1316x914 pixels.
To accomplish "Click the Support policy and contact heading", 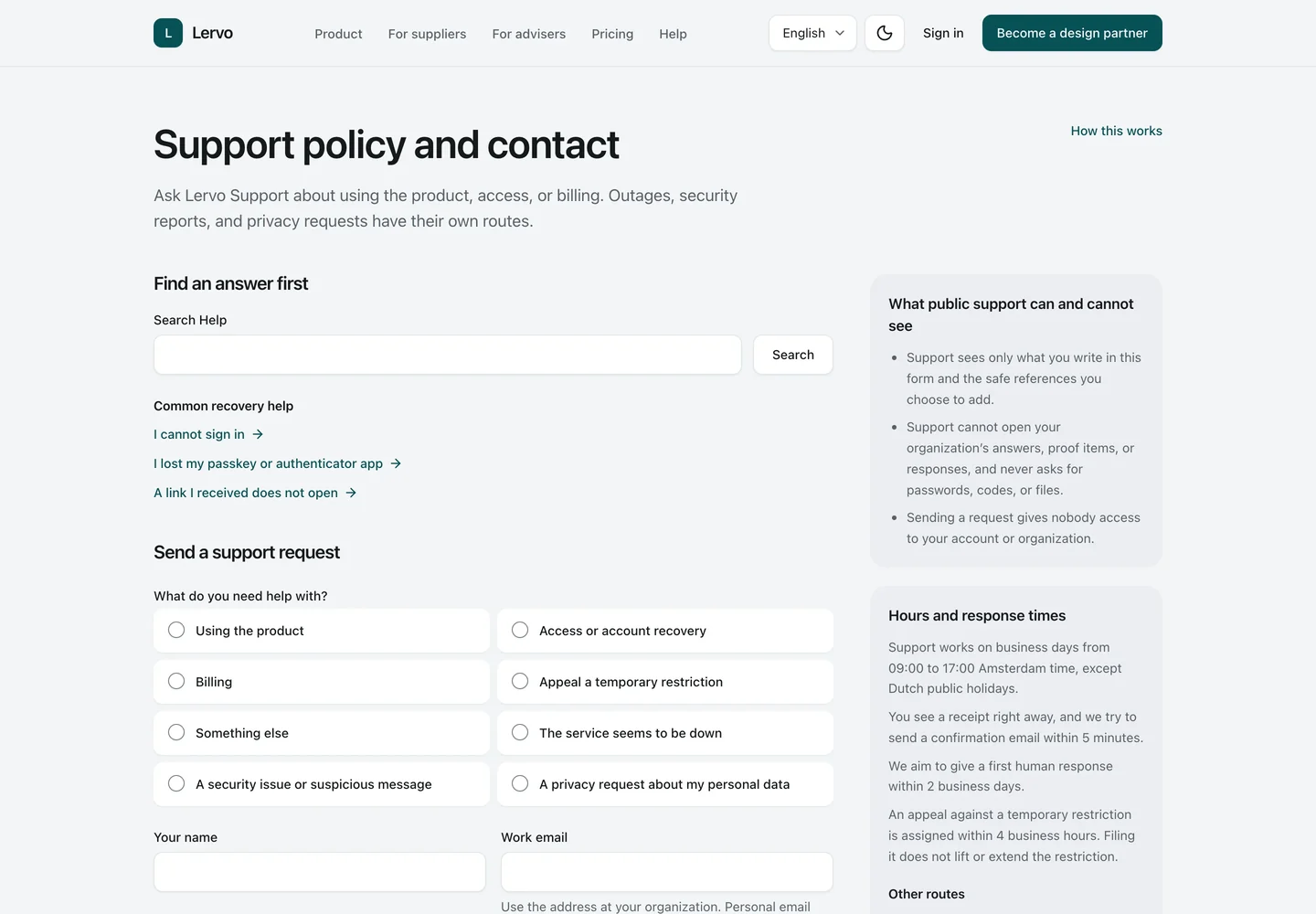I will coord(386,144).
